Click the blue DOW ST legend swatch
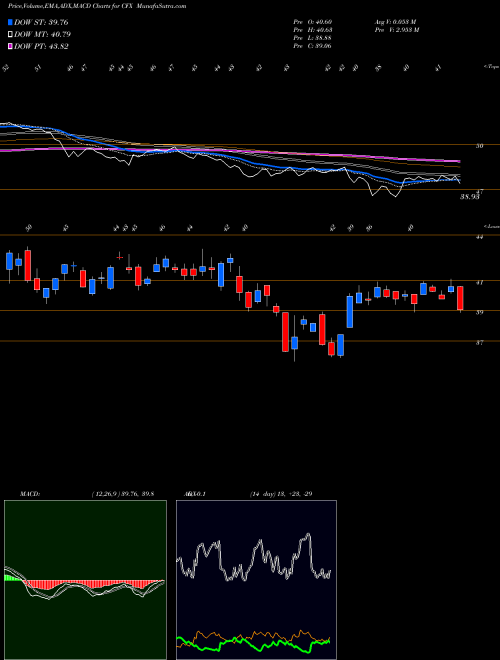Image resolution: width=500 pixels, height=660 pixels. click(x=10, y=22)
